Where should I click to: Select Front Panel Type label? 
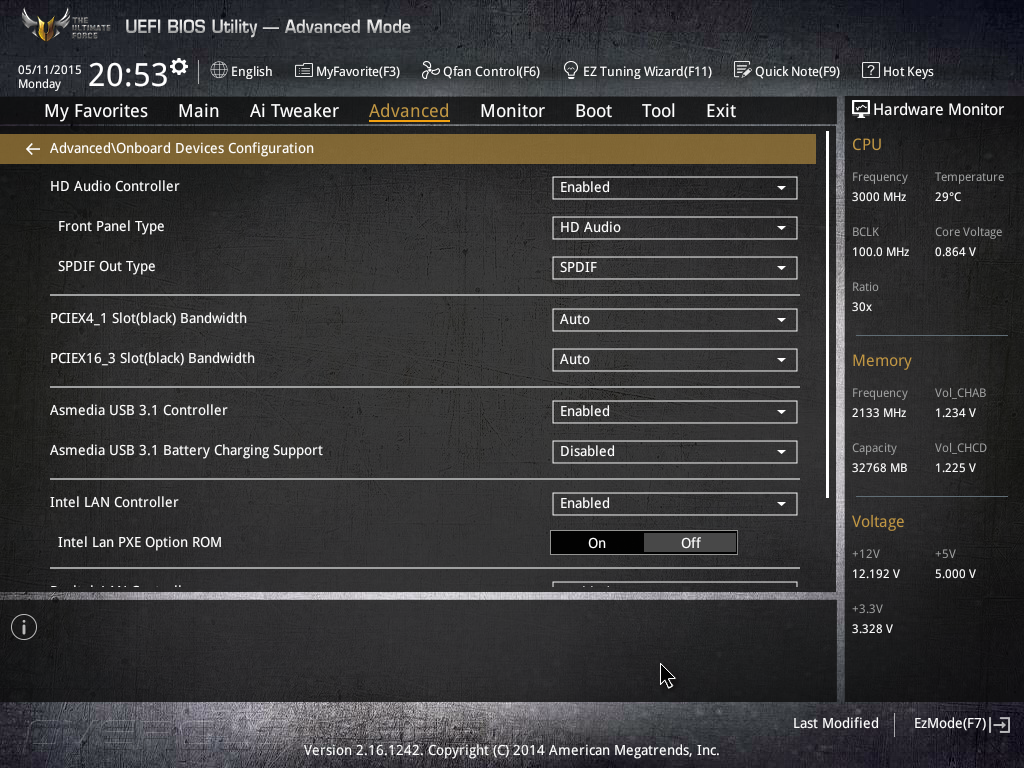tap(111, 227)
